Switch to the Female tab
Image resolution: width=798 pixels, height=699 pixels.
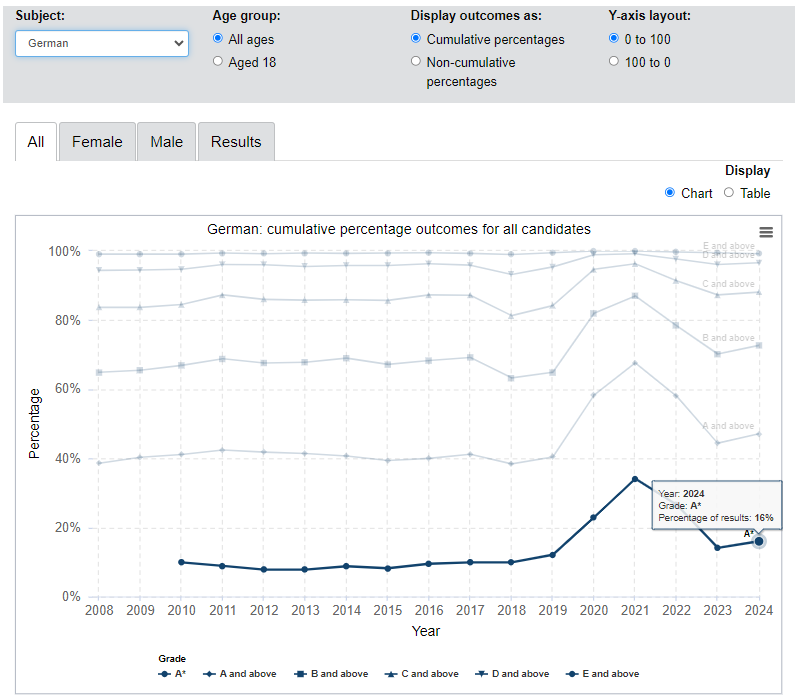[97, 142]
